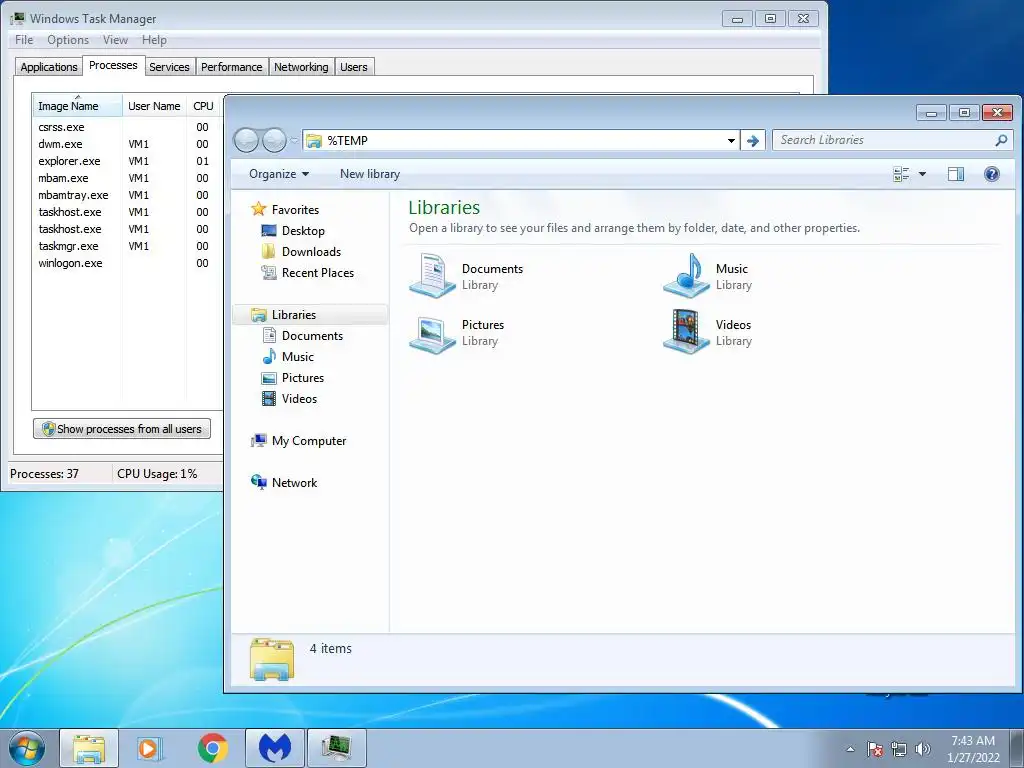Image resolution: width=1024 pixels, height=768 pixels.
Task: Open recent pages dropdown near navigation buttons
Action: point(293,140)
